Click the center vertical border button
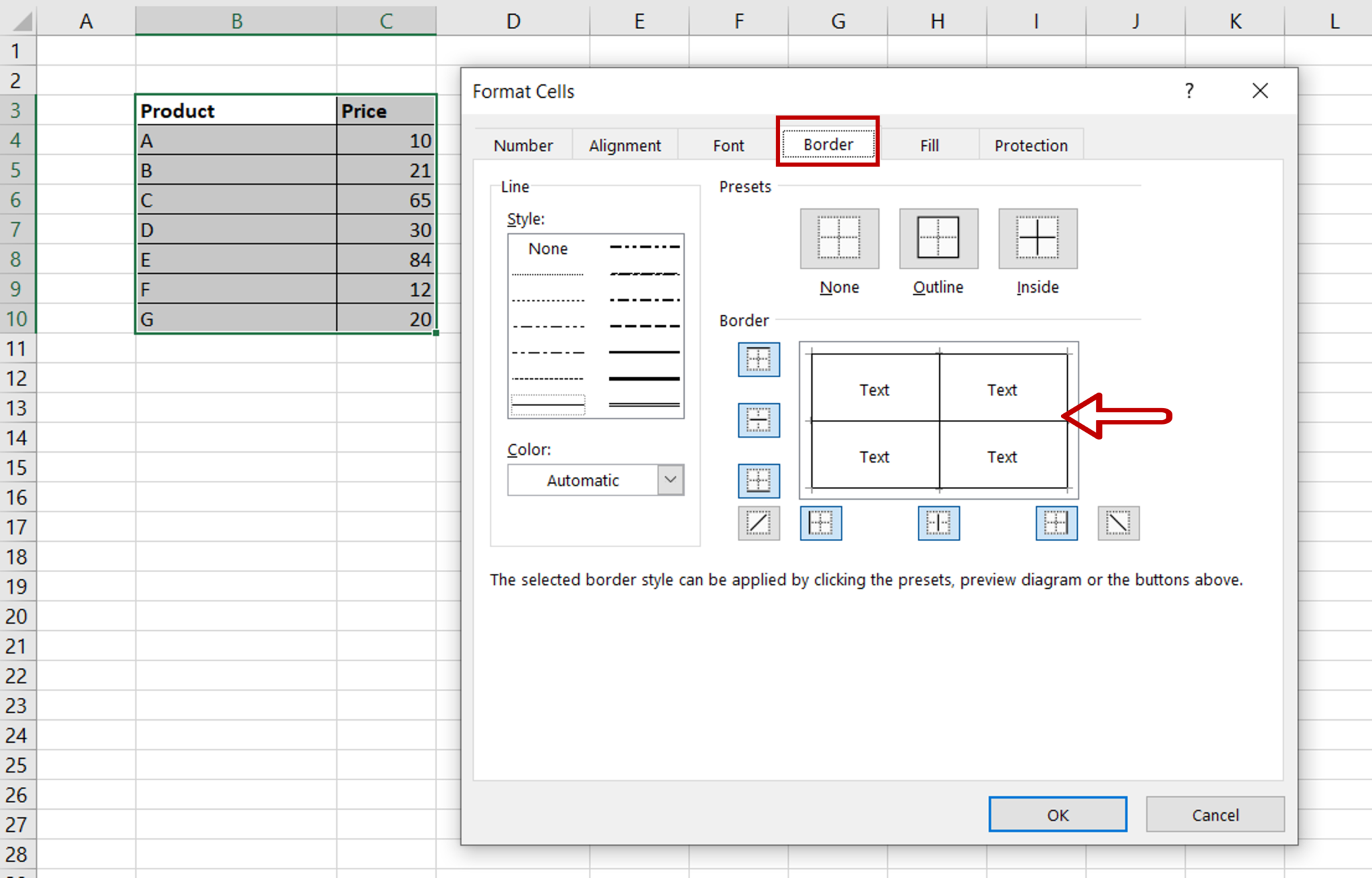This screenshot has width=1372, height=878. point(937,523)
